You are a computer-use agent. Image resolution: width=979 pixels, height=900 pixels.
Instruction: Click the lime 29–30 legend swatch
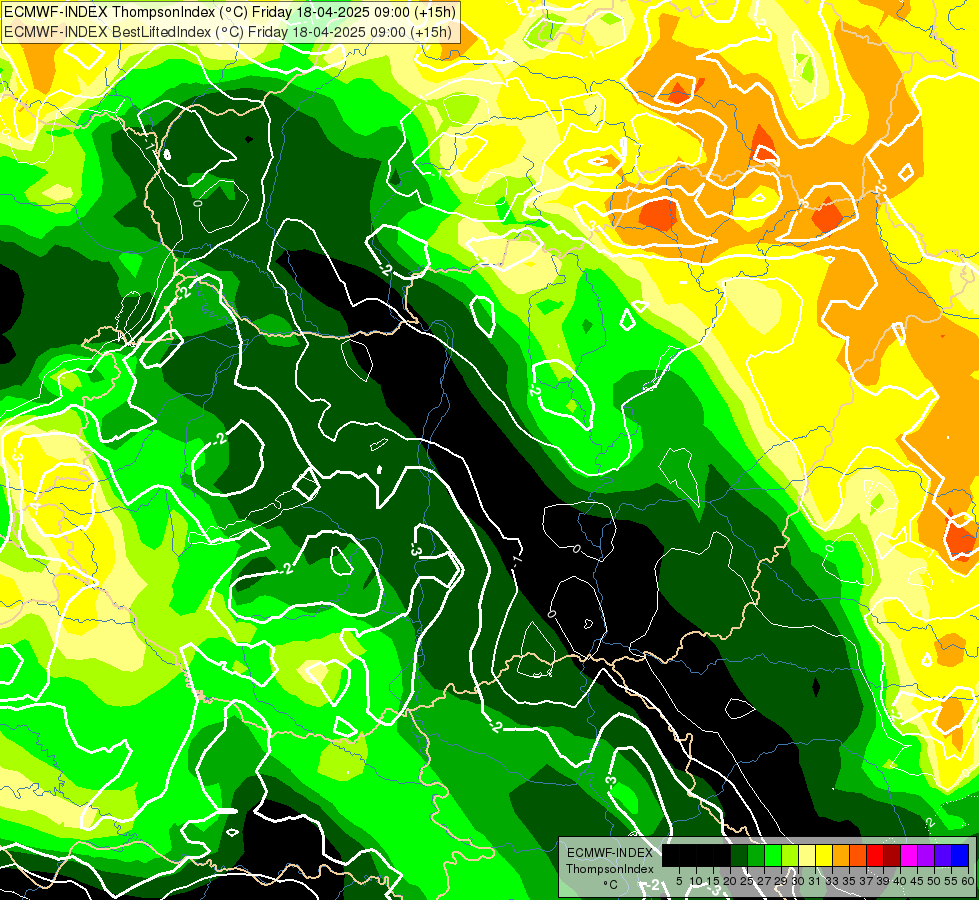[790, 855]
